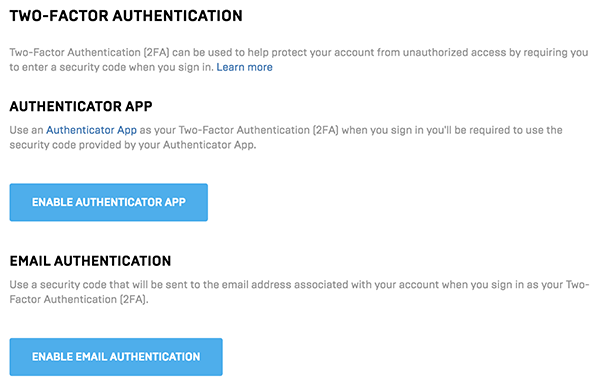
Task: Click the Two-Factor Authentication main heading
Action: point(126,16)
